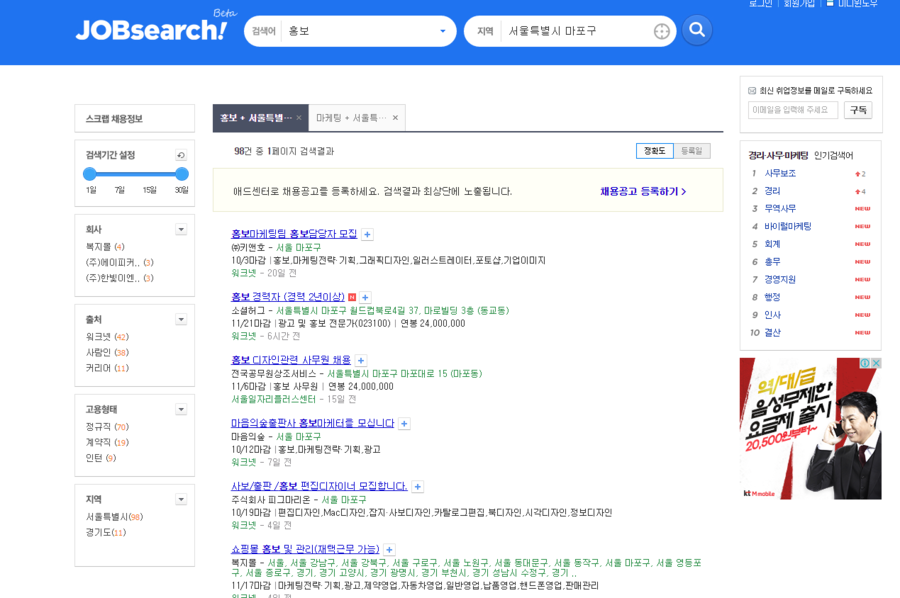
Task: Click plus icon next to 마음의숲출판사 listing
Action: click(x=404, y=424)
